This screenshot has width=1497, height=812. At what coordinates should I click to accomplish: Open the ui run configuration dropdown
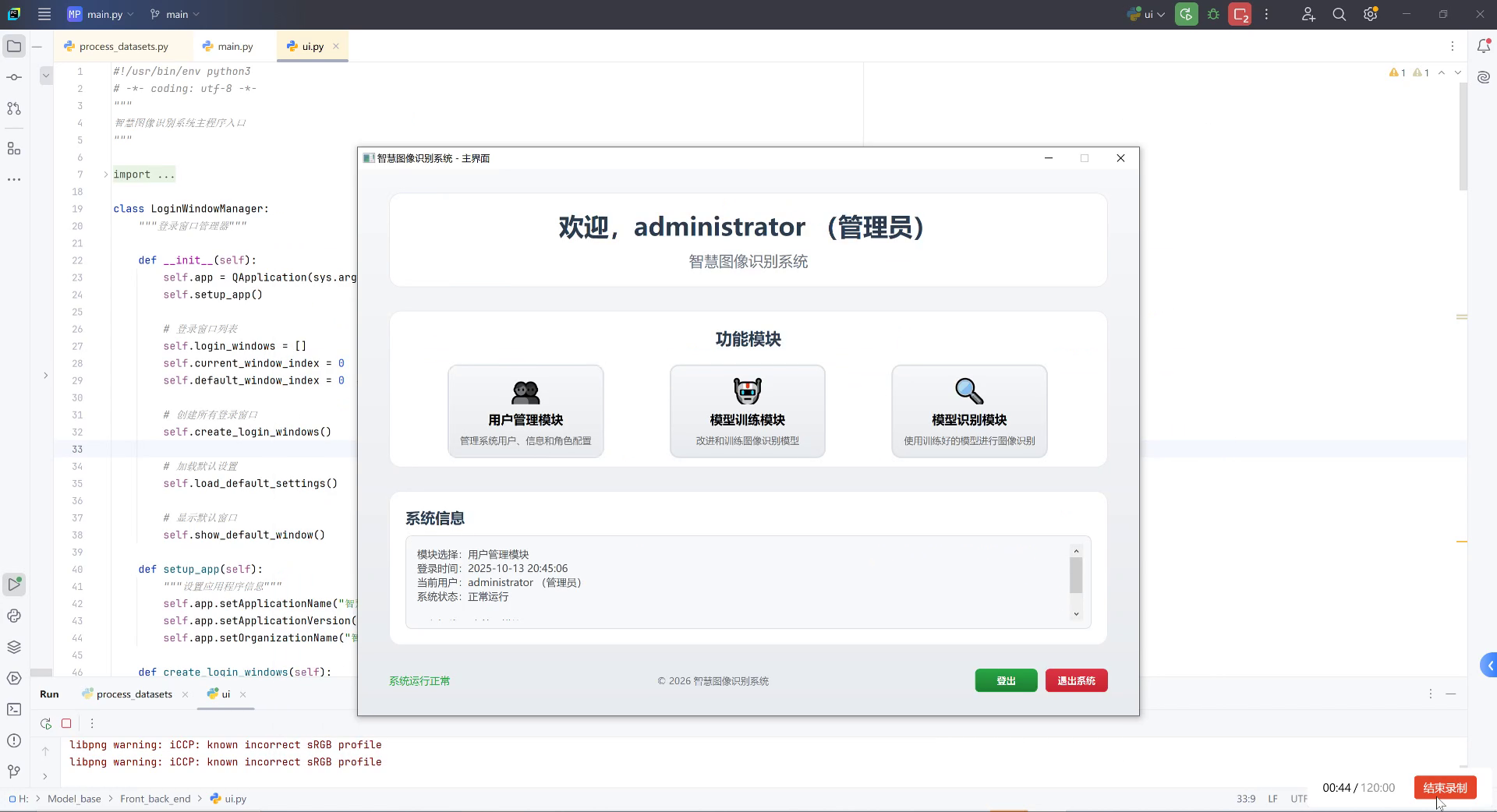coord(1147,14)
